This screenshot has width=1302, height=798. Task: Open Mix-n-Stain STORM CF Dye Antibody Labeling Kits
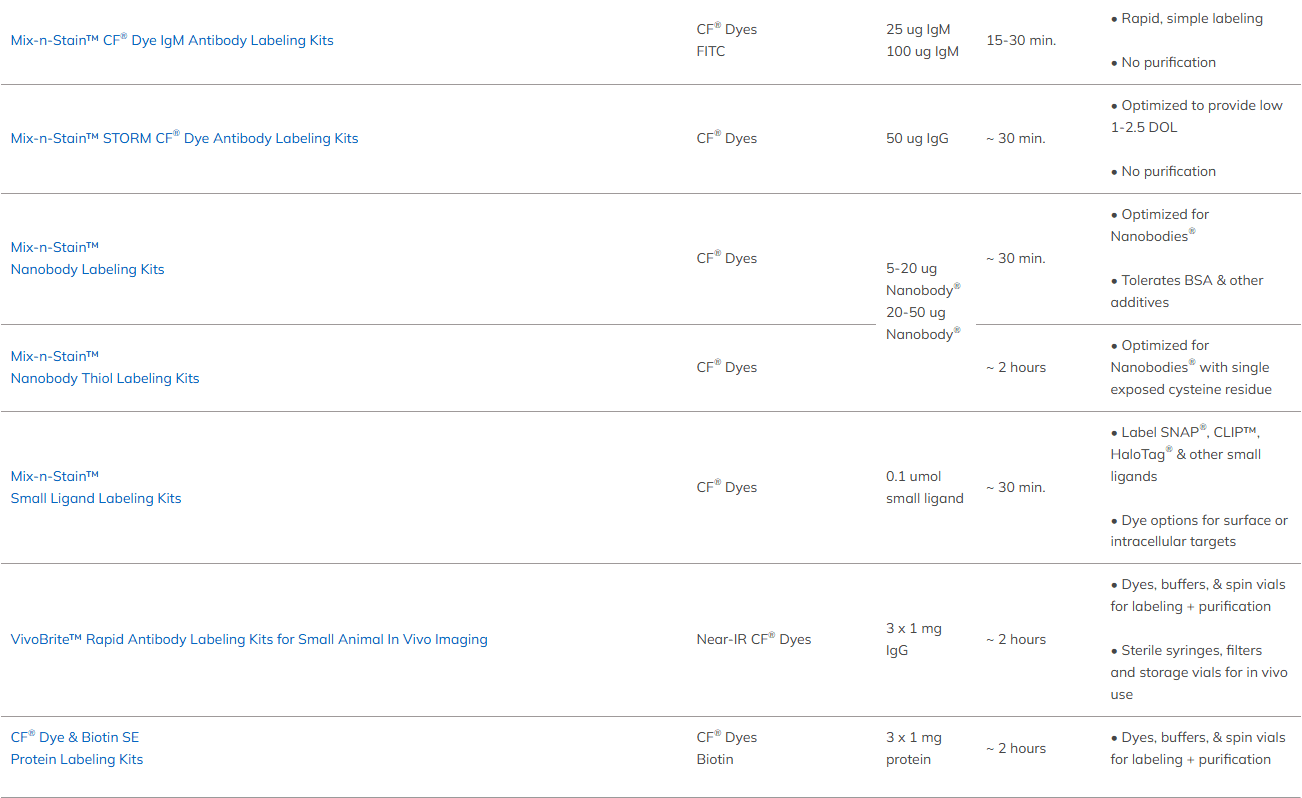[184, 139]
